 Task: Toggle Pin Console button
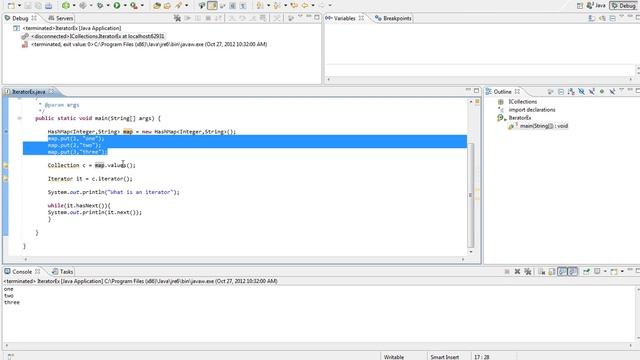pyautogui.click(x=586, y=271)
